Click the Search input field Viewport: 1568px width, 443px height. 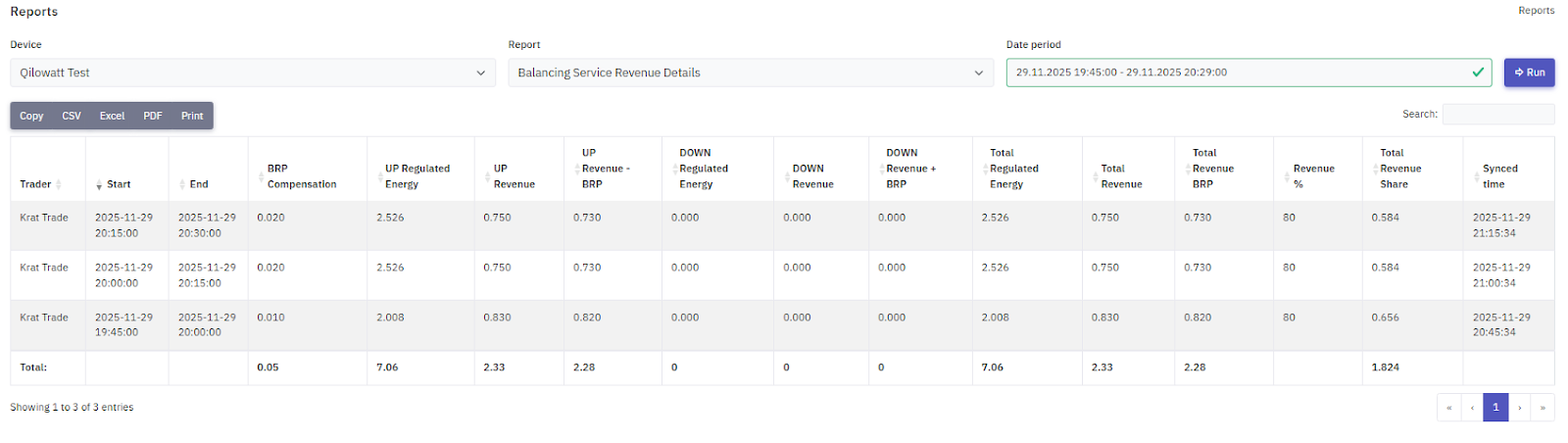tap(1497, 115)
